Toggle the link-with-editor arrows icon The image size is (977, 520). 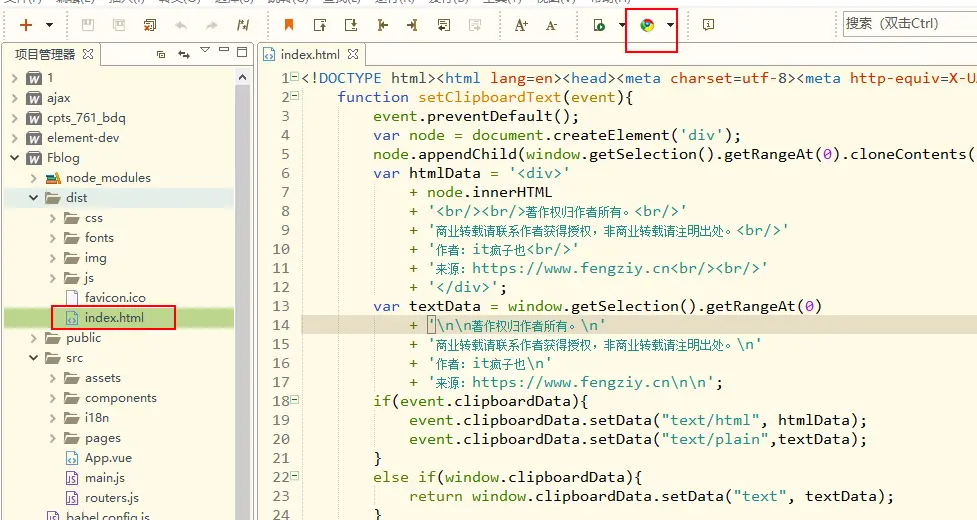[184, 54]
